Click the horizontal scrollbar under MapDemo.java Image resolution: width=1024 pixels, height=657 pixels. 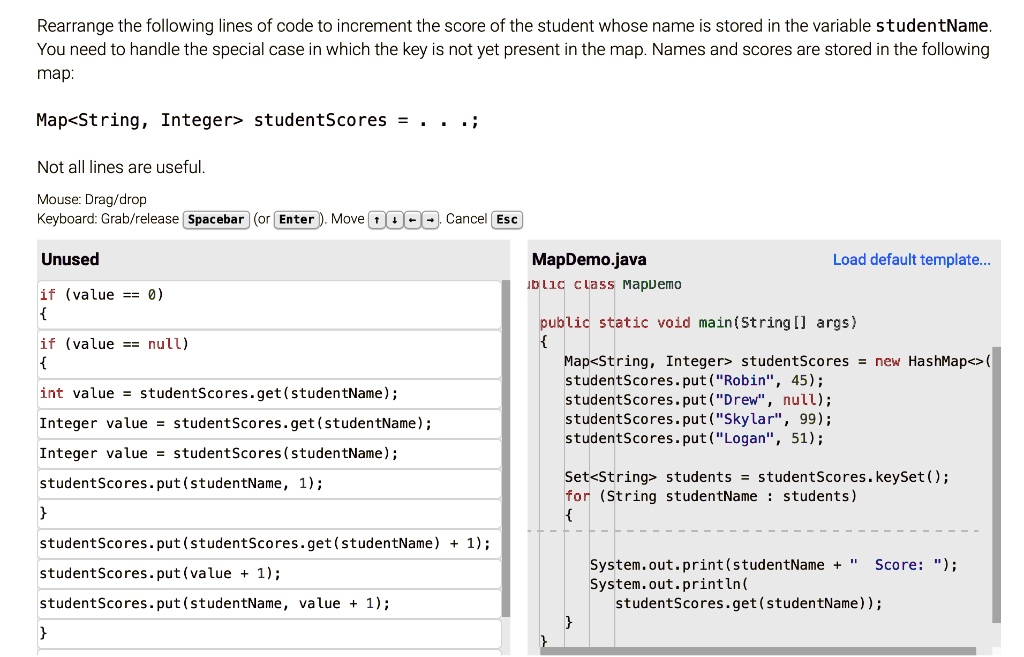click(x=760, y=651)
